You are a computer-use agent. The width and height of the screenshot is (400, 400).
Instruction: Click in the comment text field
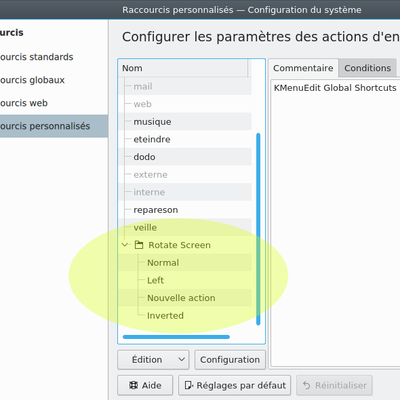pos(335,223)
